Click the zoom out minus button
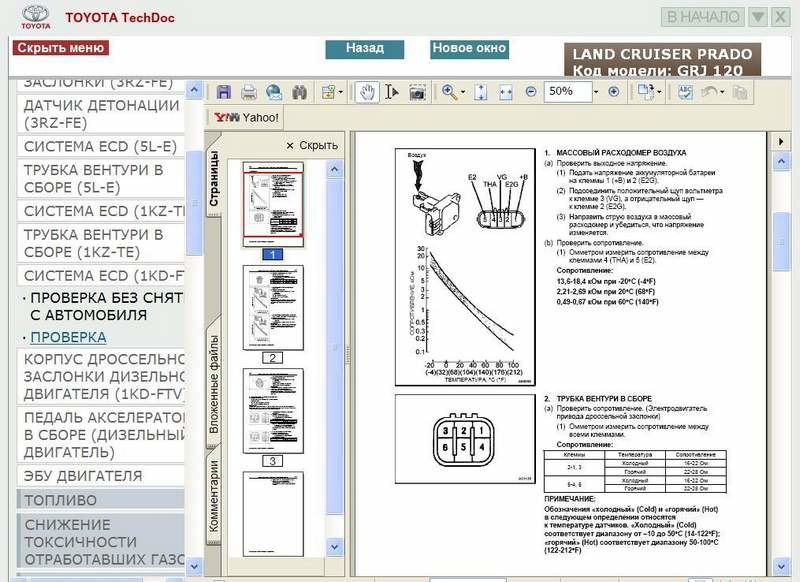Viewport: 800px width, 582px height. (529, 92)
